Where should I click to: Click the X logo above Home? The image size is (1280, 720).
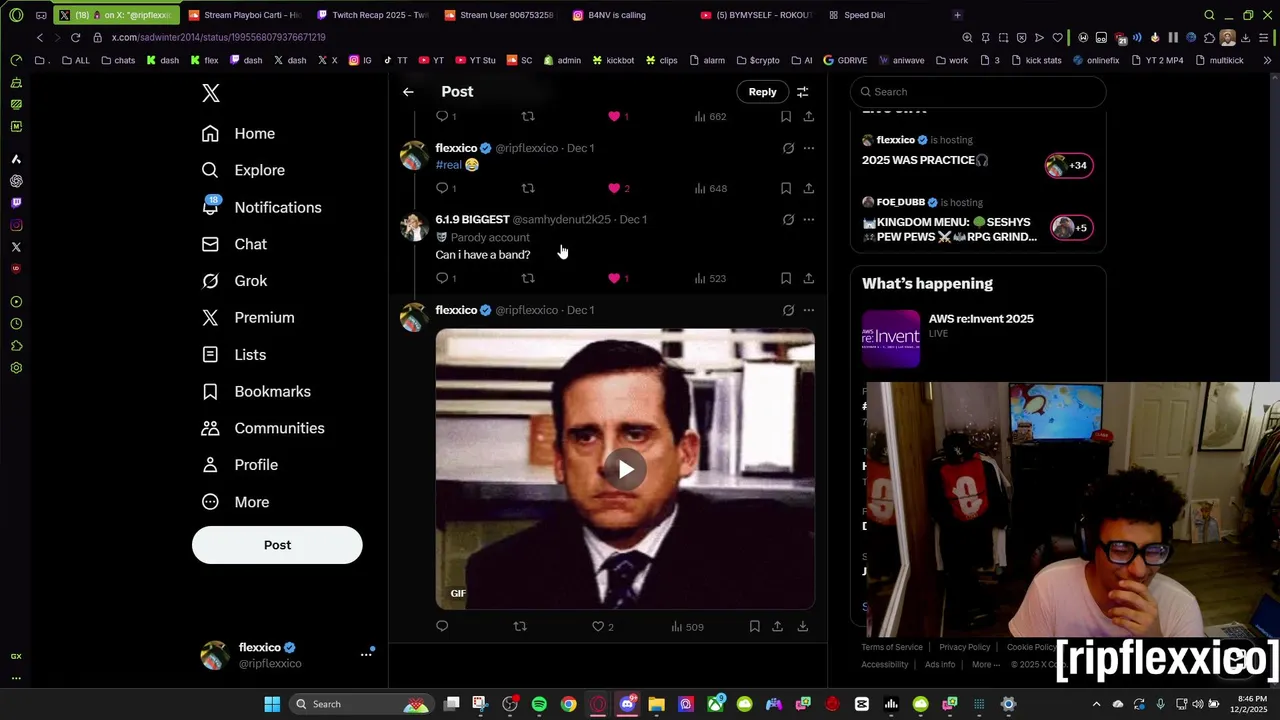(211, 93)
